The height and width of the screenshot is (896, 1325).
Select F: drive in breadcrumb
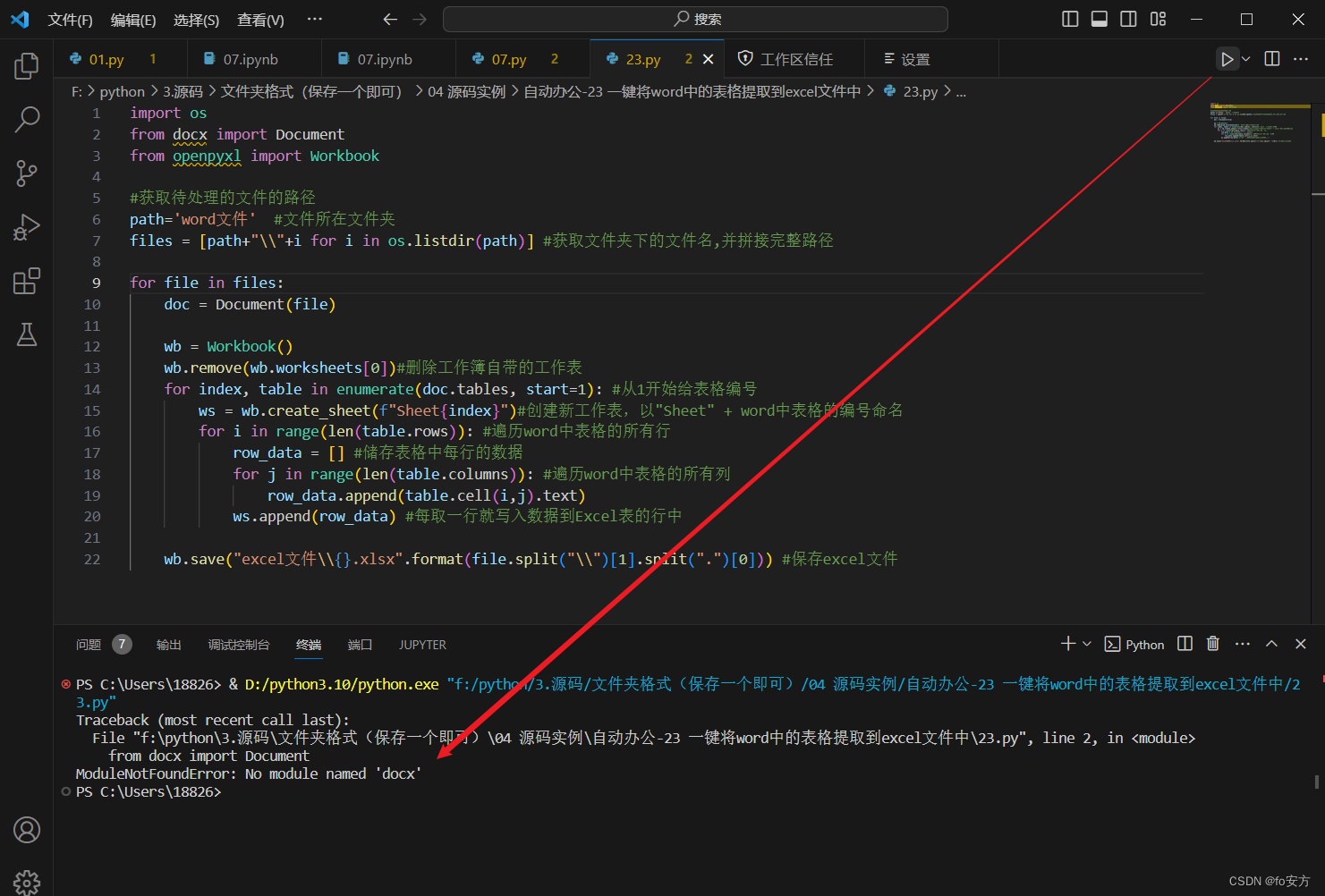pyautogui.click(x=77, y=91)
